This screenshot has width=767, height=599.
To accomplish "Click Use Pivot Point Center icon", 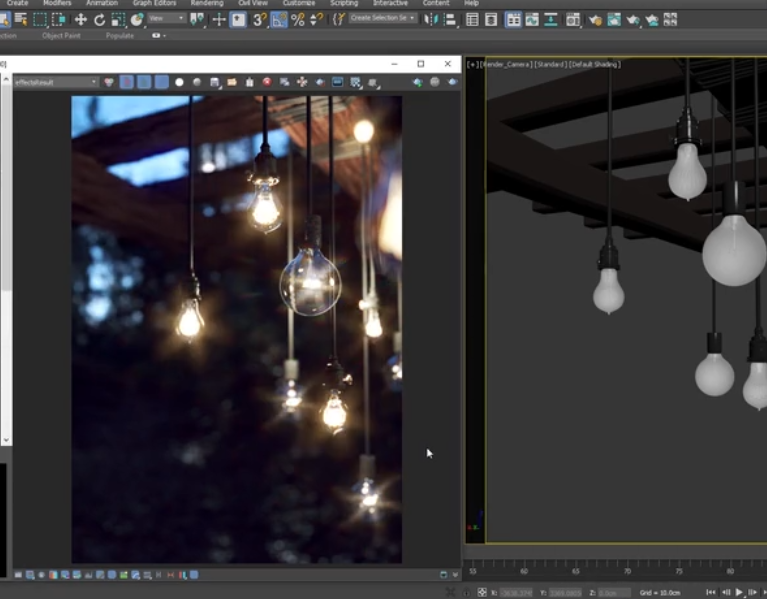I will (197, 20).
